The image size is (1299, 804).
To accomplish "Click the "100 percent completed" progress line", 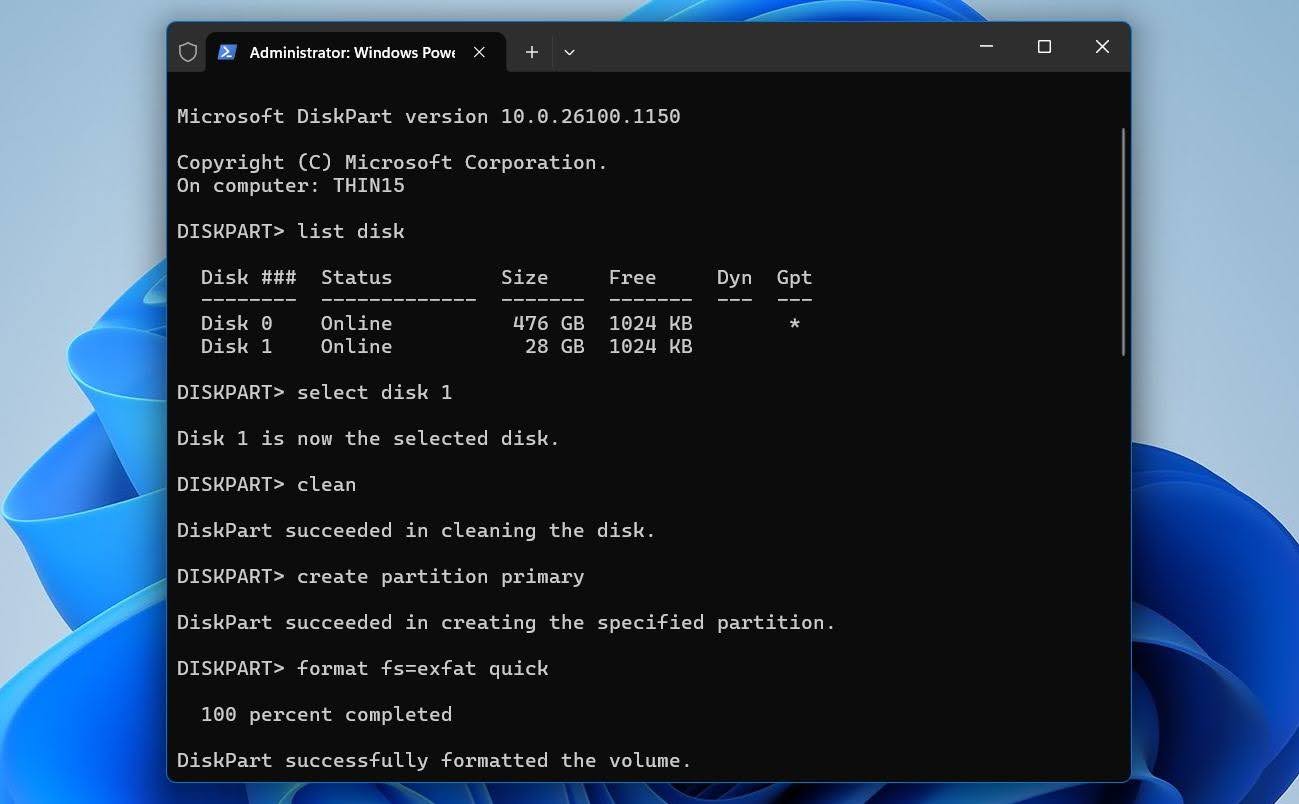I will pos(327,714).
